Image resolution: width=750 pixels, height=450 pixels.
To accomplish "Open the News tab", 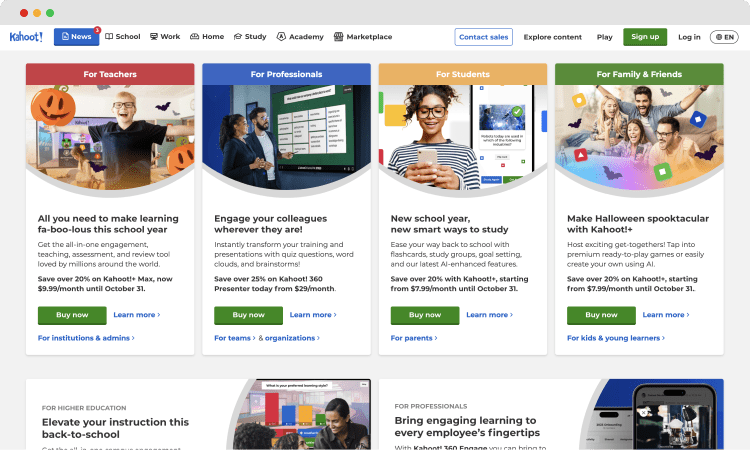I will pyautogui.click(x=77, y=37).
